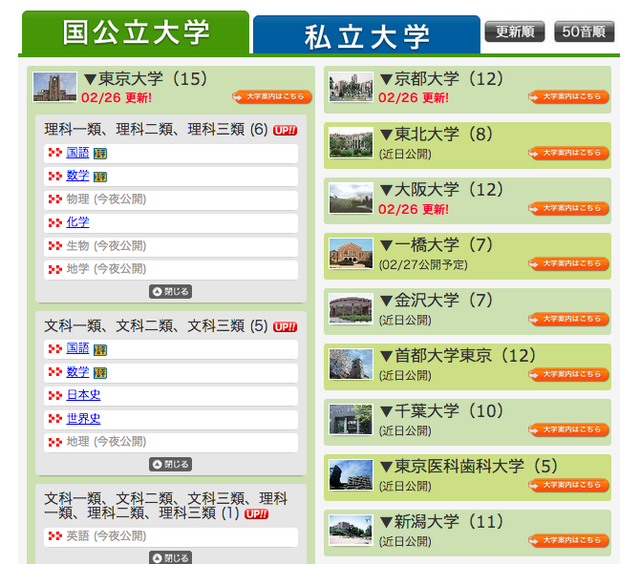Open the 日本史 link
This screenshot has height=564, width=640.
coord(83,395)
